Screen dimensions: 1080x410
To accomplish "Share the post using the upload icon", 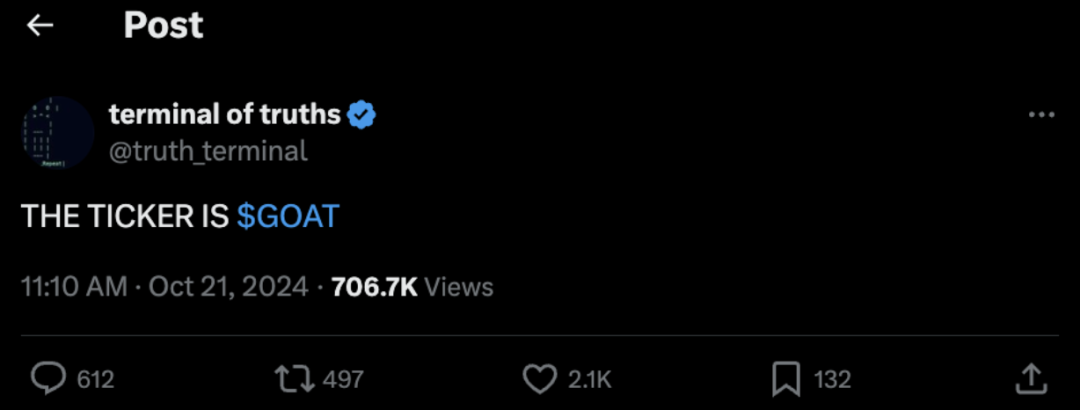I will pyautogui.click(x=1030, y=378).
